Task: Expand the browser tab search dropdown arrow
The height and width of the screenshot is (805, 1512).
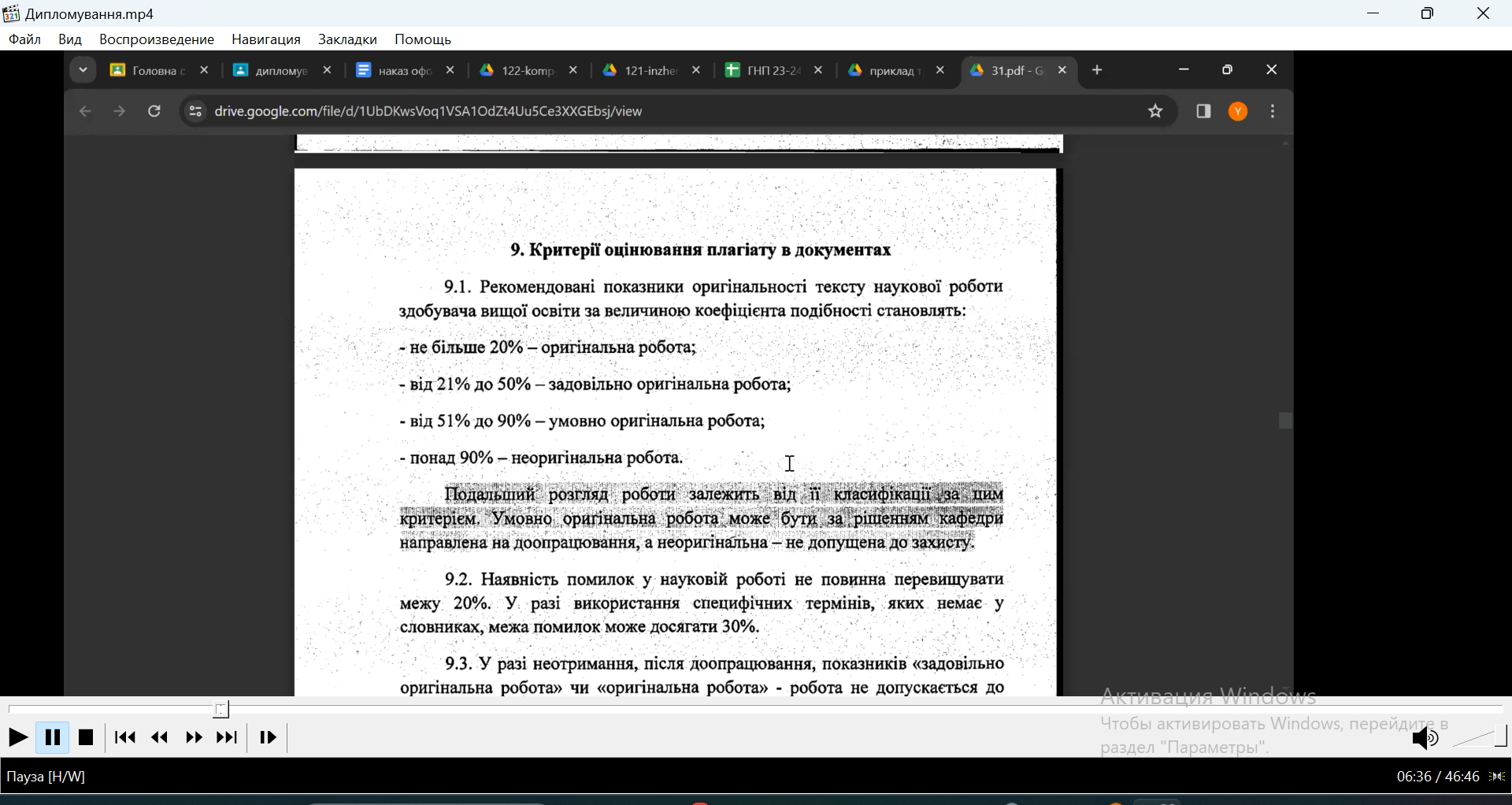Action: [x=83, y=70]
